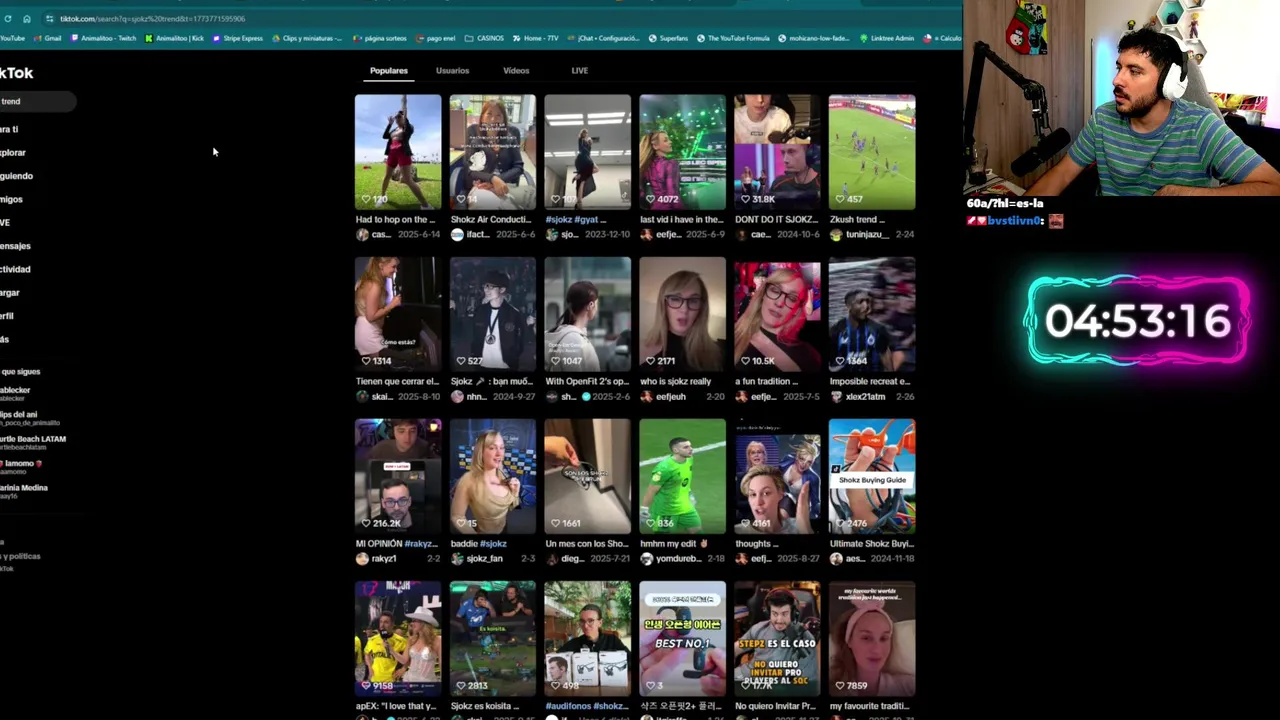Open Siguiendo in TikTok sidebar

pyautogui.click(x=16, y=176)
